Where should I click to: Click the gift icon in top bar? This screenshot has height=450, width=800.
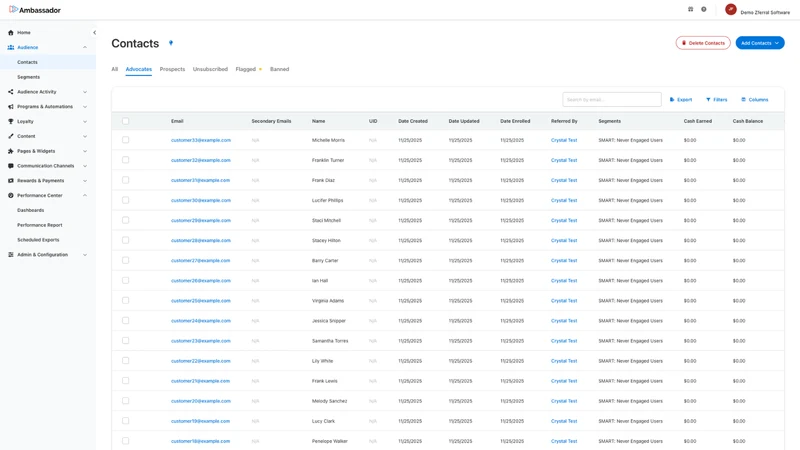(690, 9)
